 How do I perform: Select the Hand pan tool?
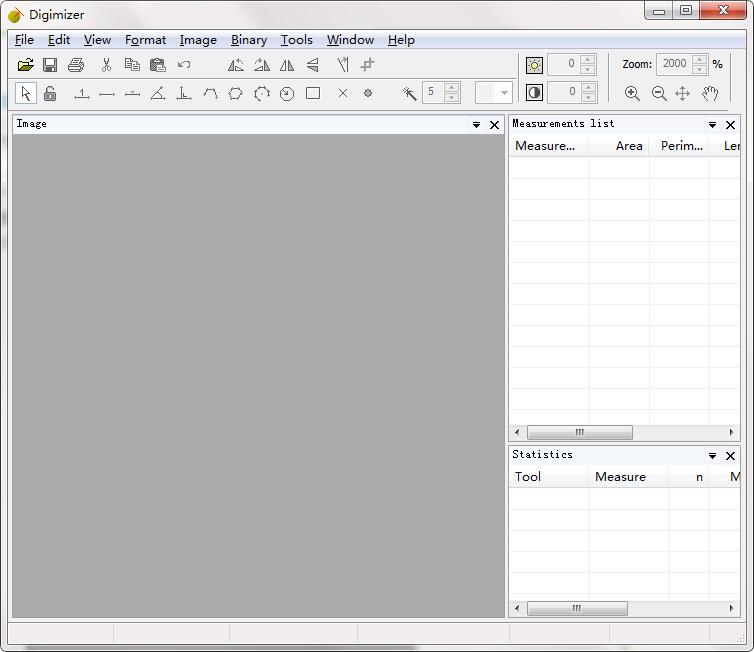tap(709, 93)
